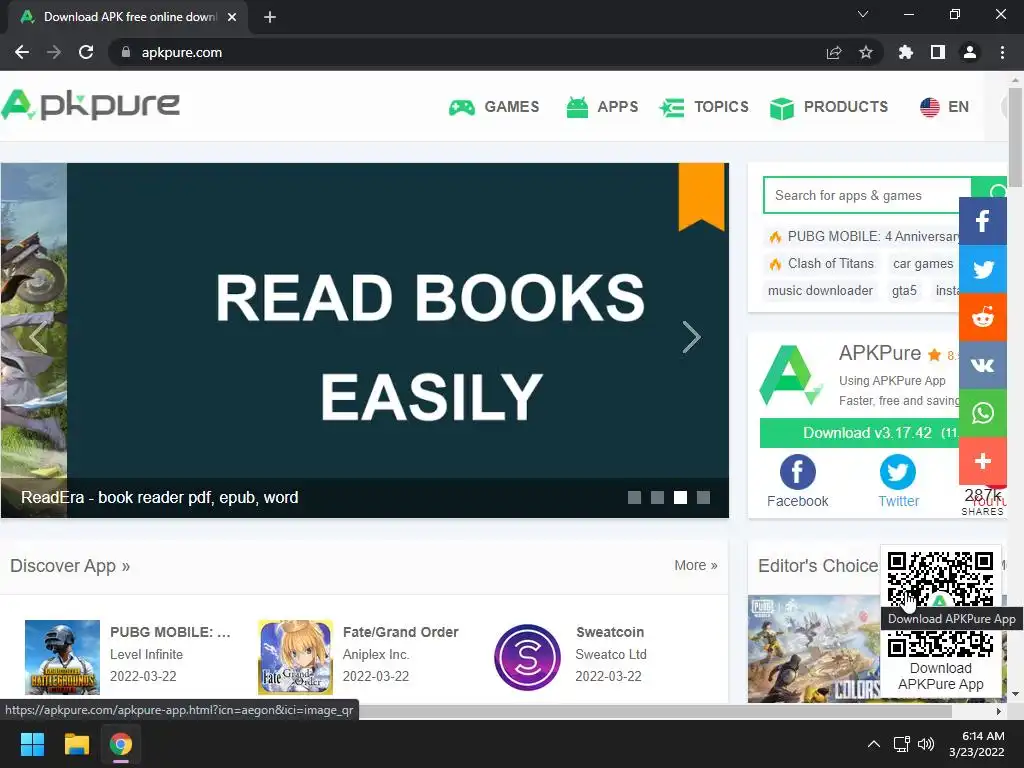Click the Download APKPure App QR code

[940, 604]
